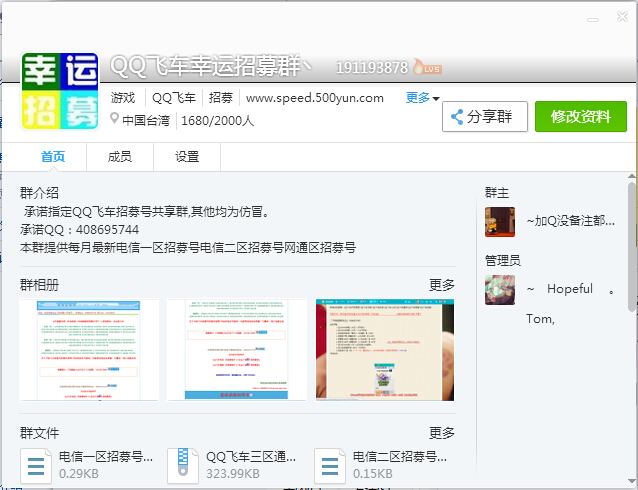Click the 分享群 button

point(485,116)
